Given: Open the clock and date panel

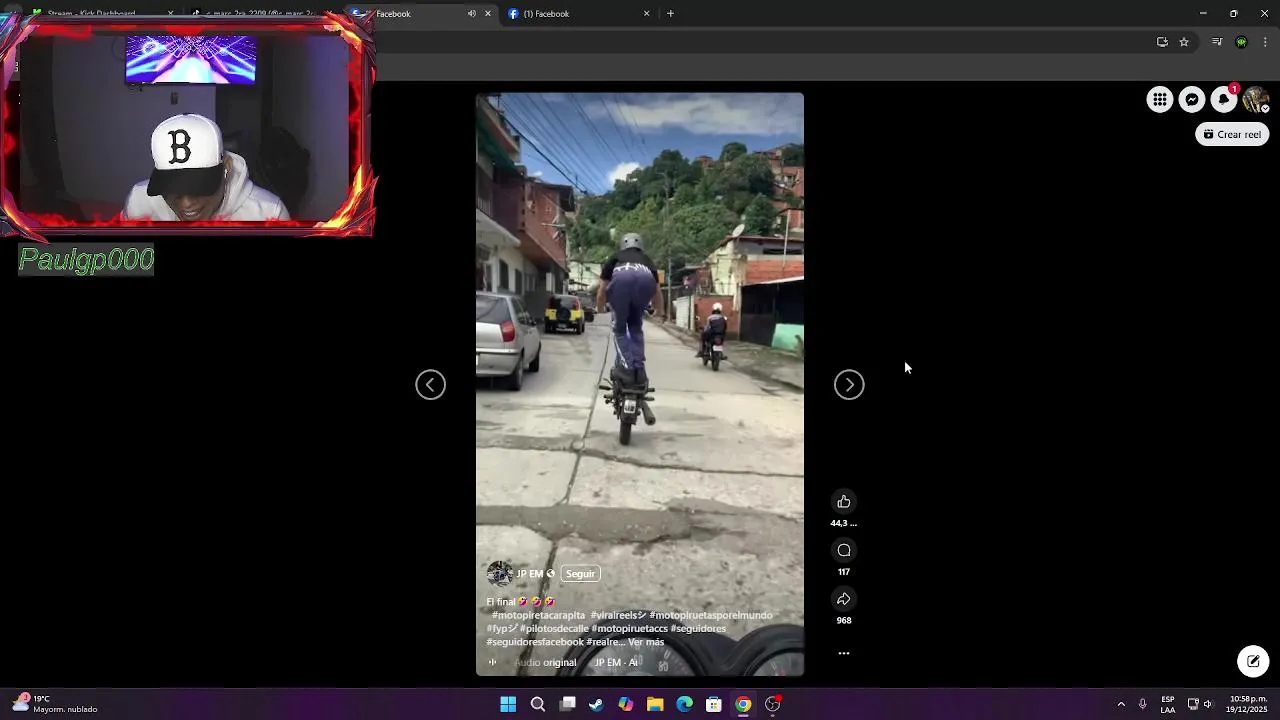Looking at the screenshot, I should click(x=1248, y=704).
